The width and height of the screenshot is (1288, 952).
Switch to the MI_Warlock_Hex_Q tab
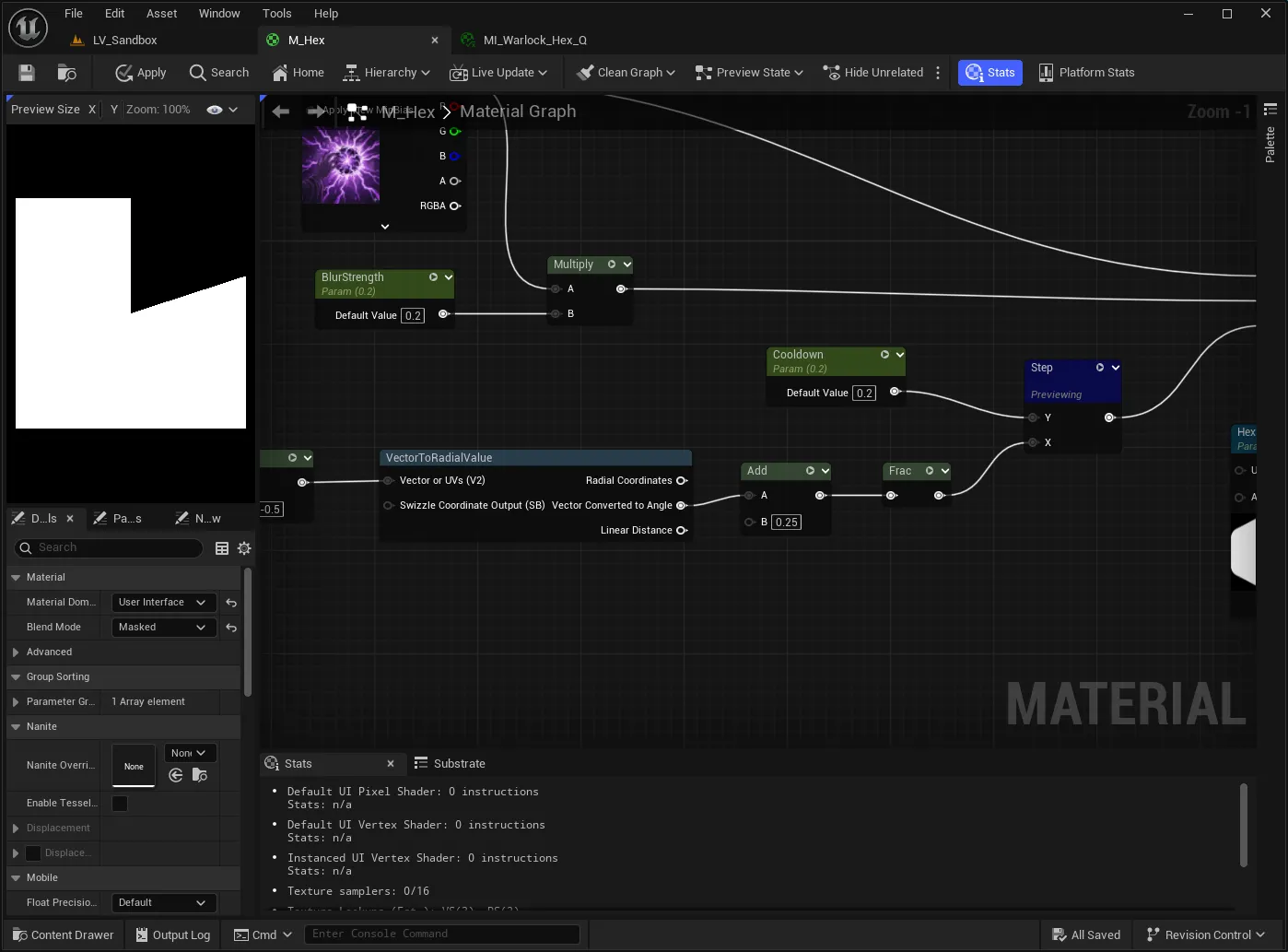pos(534,41)
